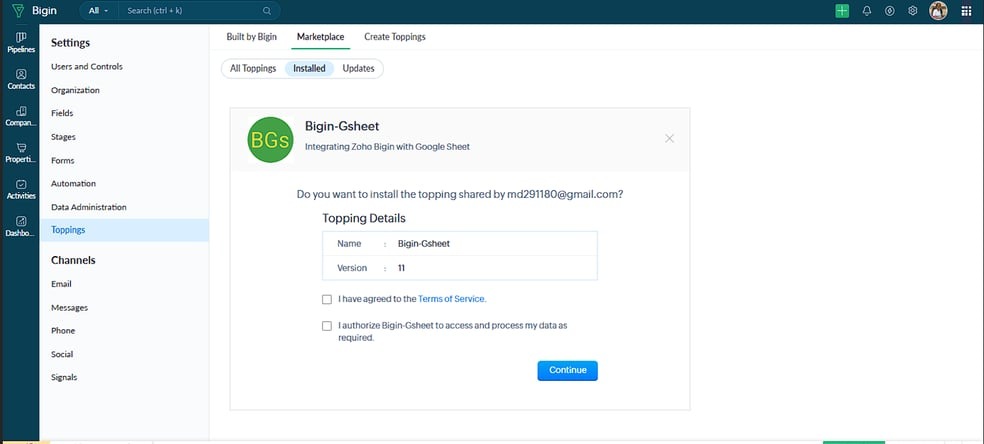The height and width of the screenshot is (444, 984).
Task: Click the search input field
Action: pyautogui.click(x=198, y=11)
